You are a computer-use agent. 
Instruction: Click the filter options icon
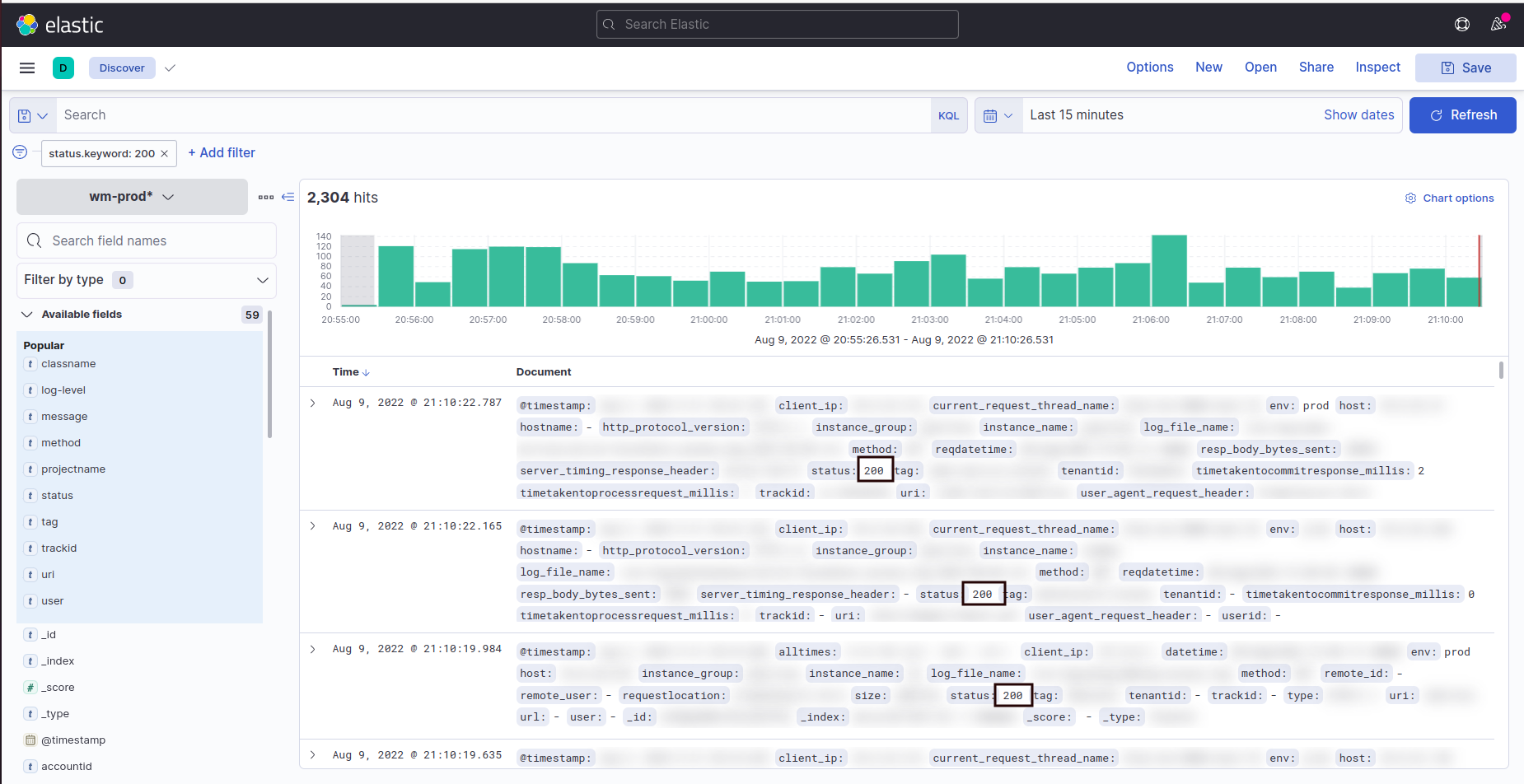click(20, 152)
